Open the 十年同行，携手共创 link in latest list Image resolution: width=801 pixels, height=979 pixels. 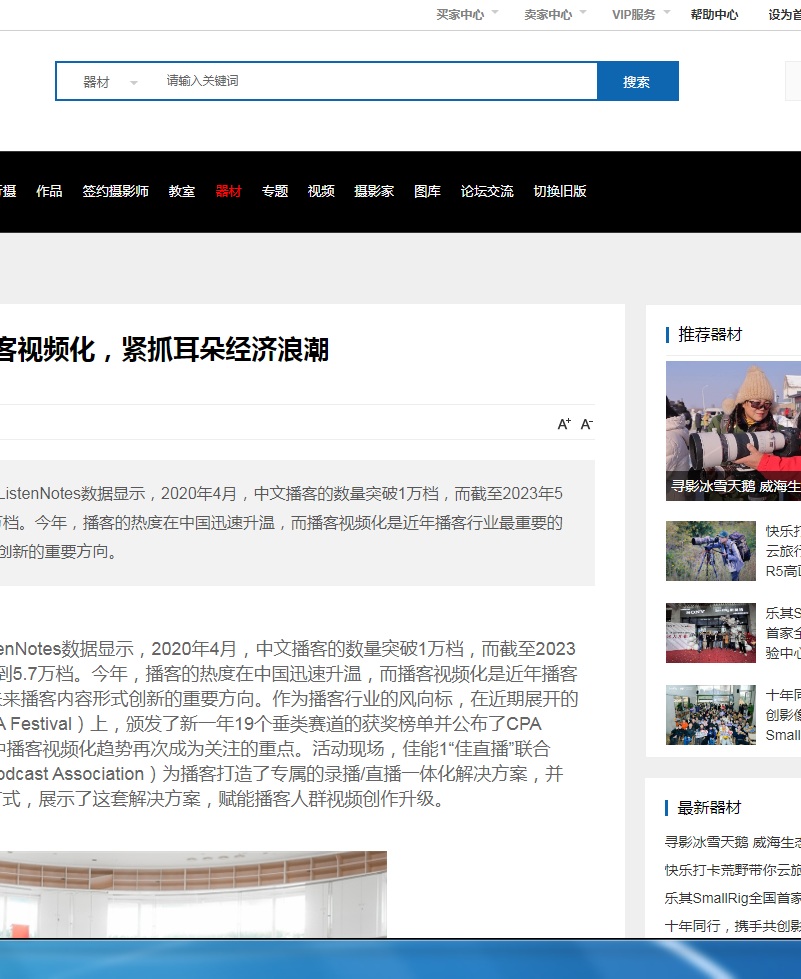(732, 926)
